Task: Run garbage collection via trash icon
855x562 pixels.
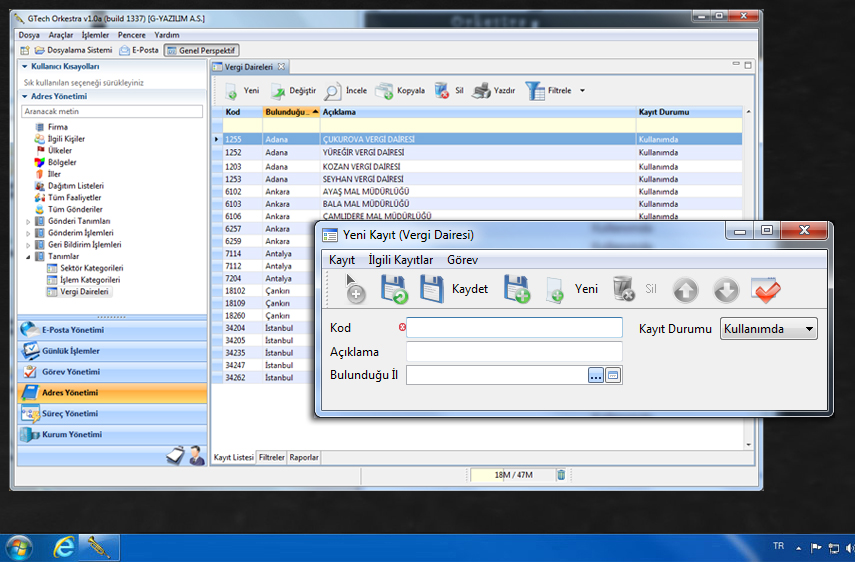Action: click(x=561, y=475)
